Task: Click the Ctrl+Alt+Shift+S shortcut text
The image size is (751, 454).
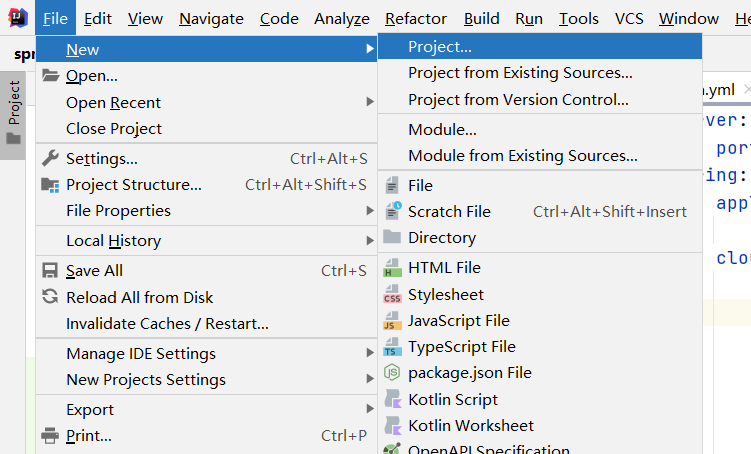Action: point(306,184)
